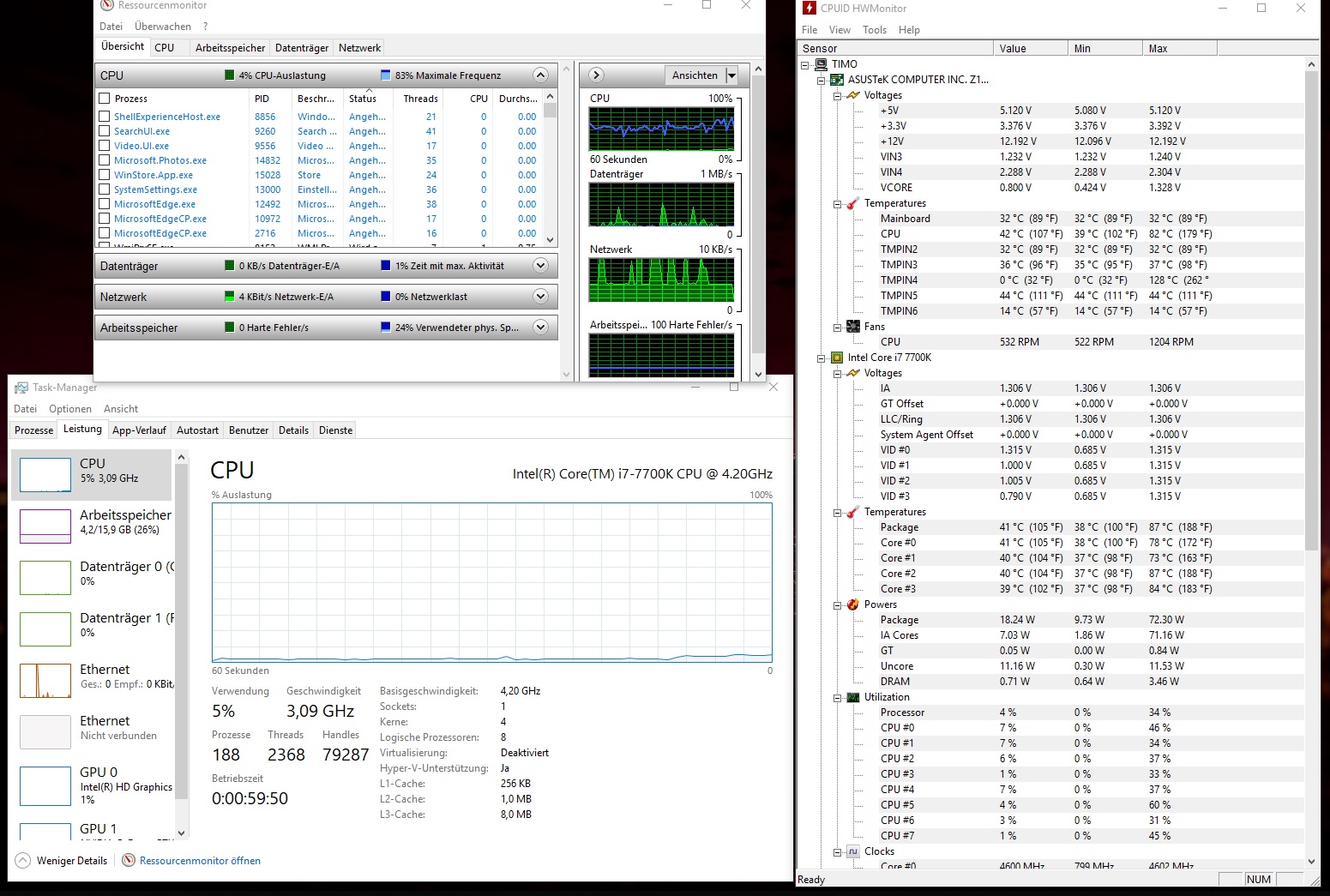1330x896 pixels.
Task: Click the Ressourcenmonitor icon beside the öffnen link
Action: pos(129,861)
